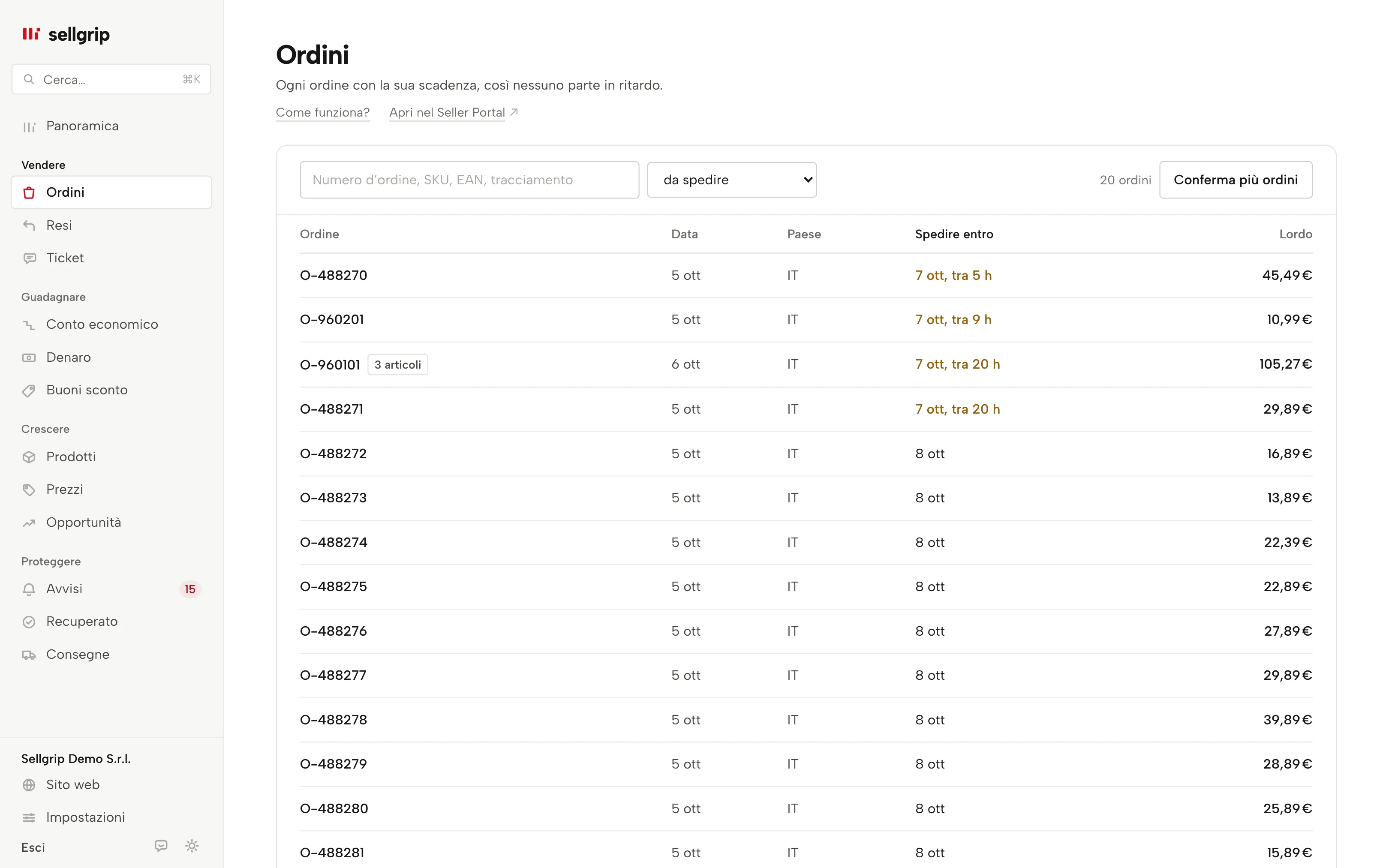Click the Resi return arrow icon

click(x=29, y=225)
